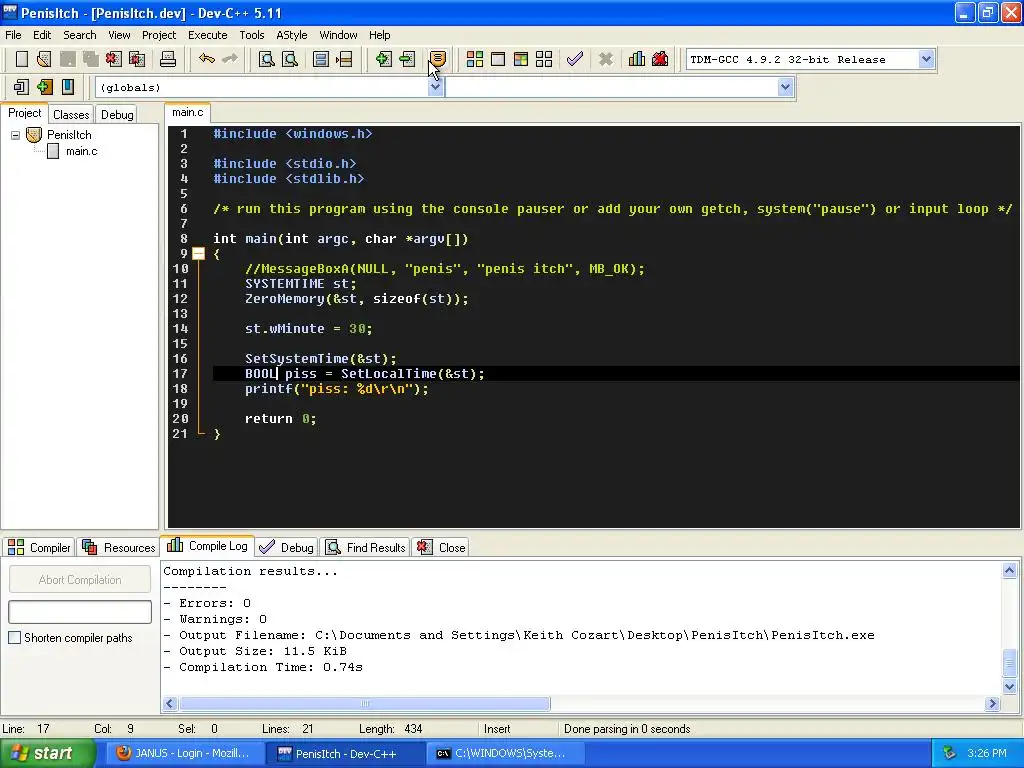The image size is (1024, 768).
Task: Click the Compile icon with four colored squares
Action: [x=475, y=59]
